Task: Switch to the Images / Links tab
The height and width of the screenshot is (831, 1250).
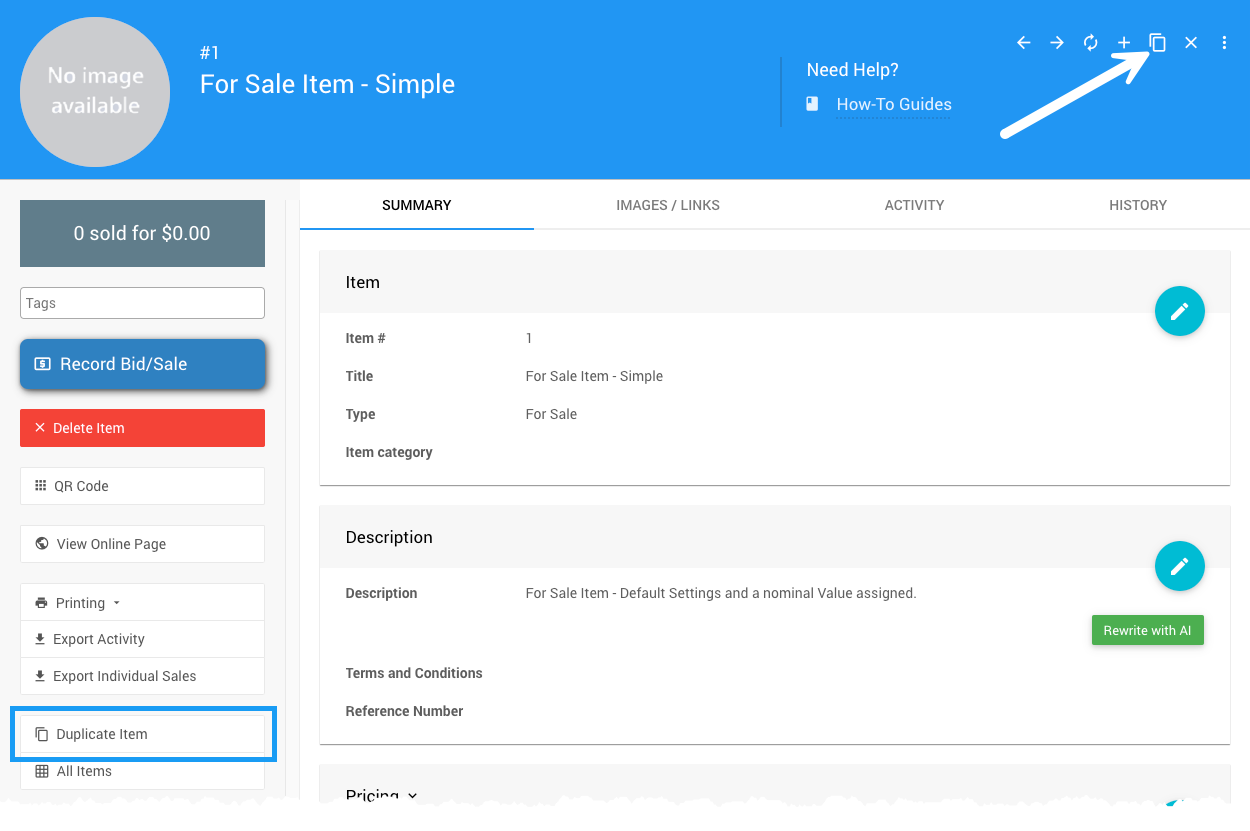Action: pos(667,205)
